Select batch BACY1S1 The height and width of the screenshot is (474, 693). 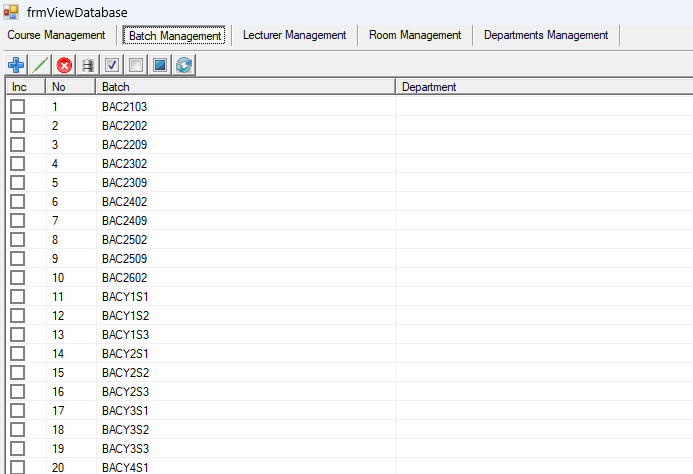pos(246,297)
